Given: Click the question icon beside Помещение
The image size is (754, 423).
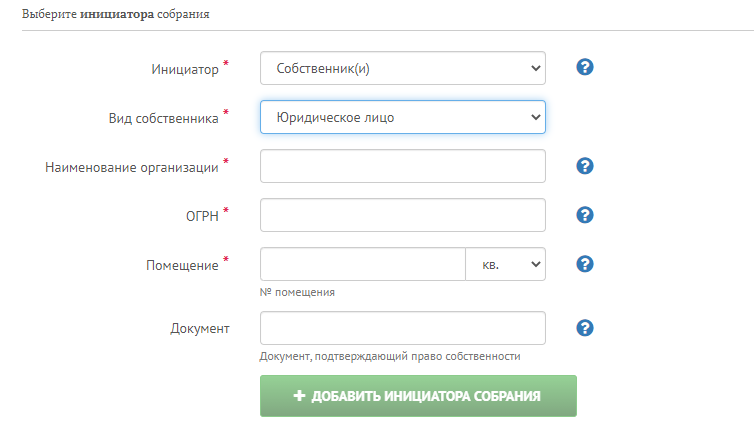Looking at the screenshot, I should [585, 264].
